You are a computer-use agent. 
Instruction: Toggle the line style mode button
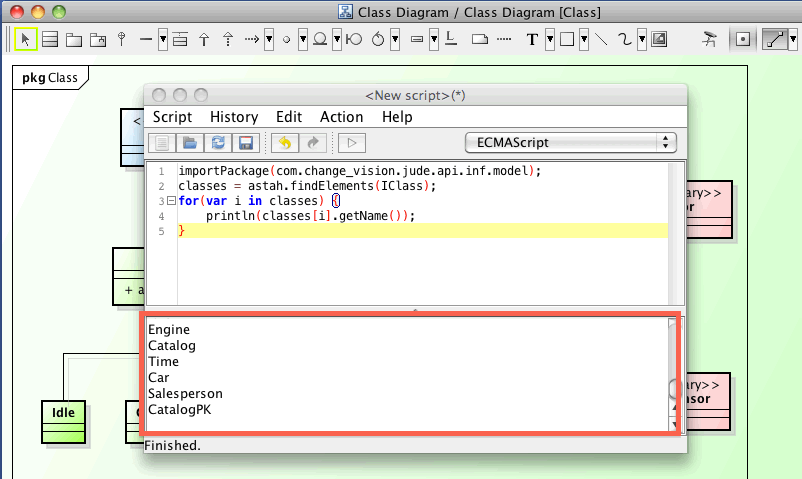click(775, 40)
